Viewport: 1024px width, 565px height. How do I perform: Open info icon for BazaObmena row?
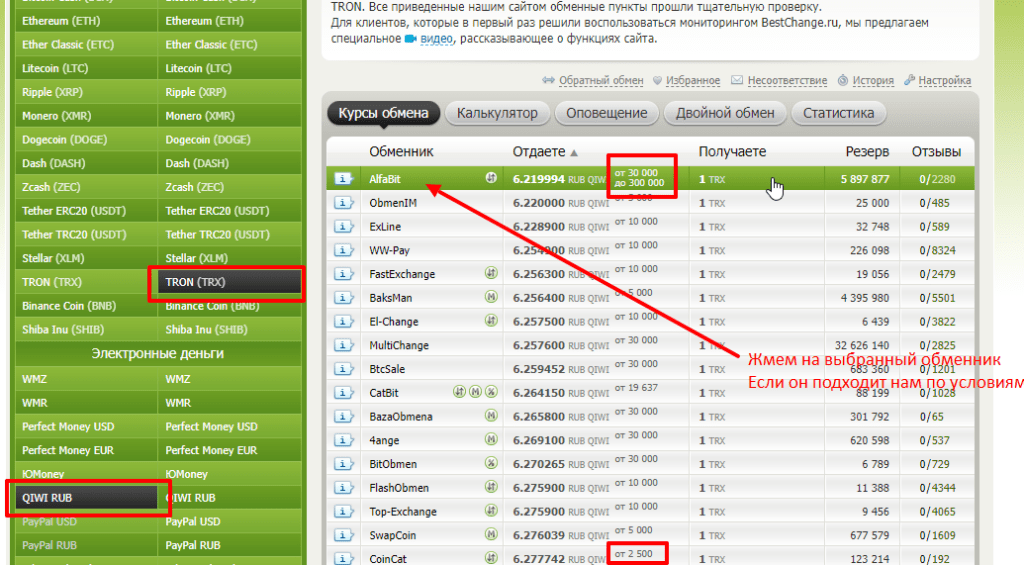344,416
